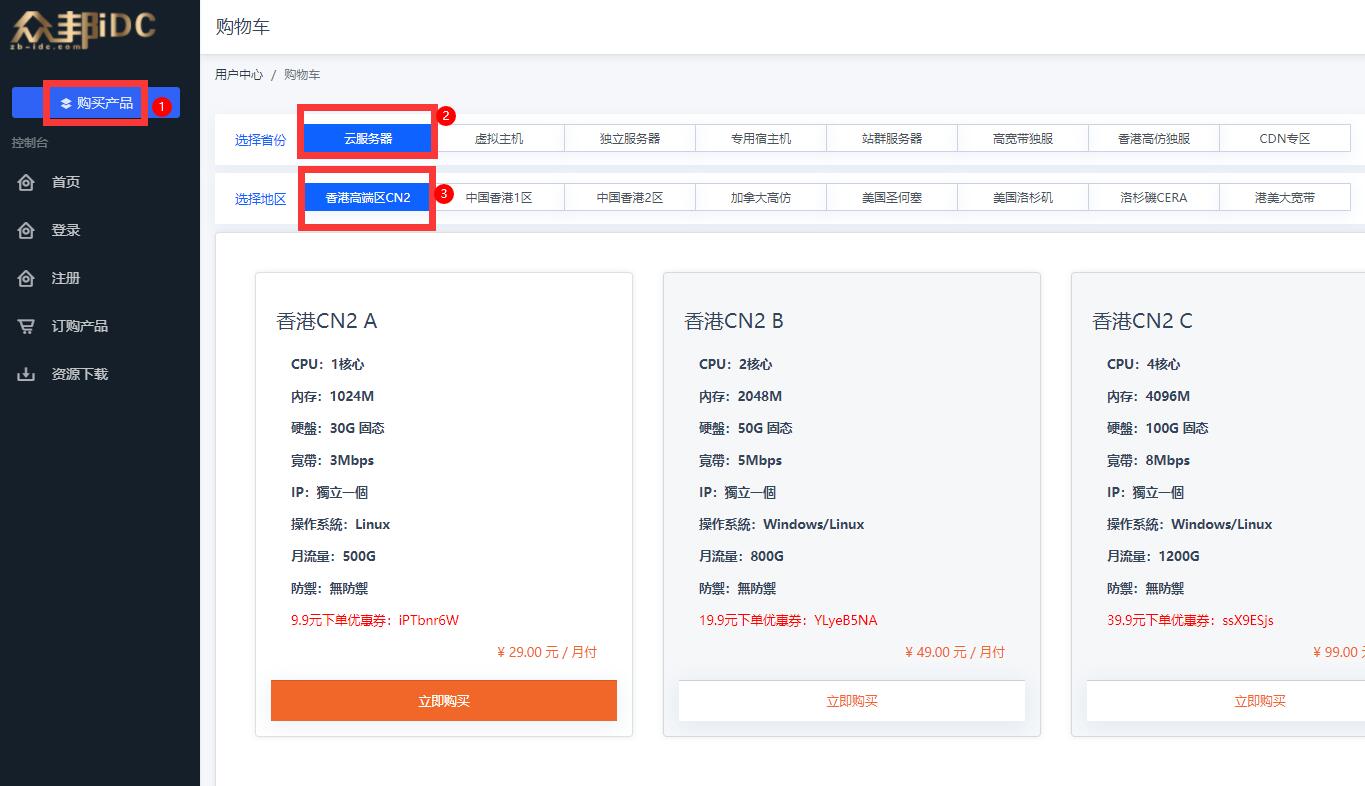Click the house icon beside 注册

click(26, 278)
